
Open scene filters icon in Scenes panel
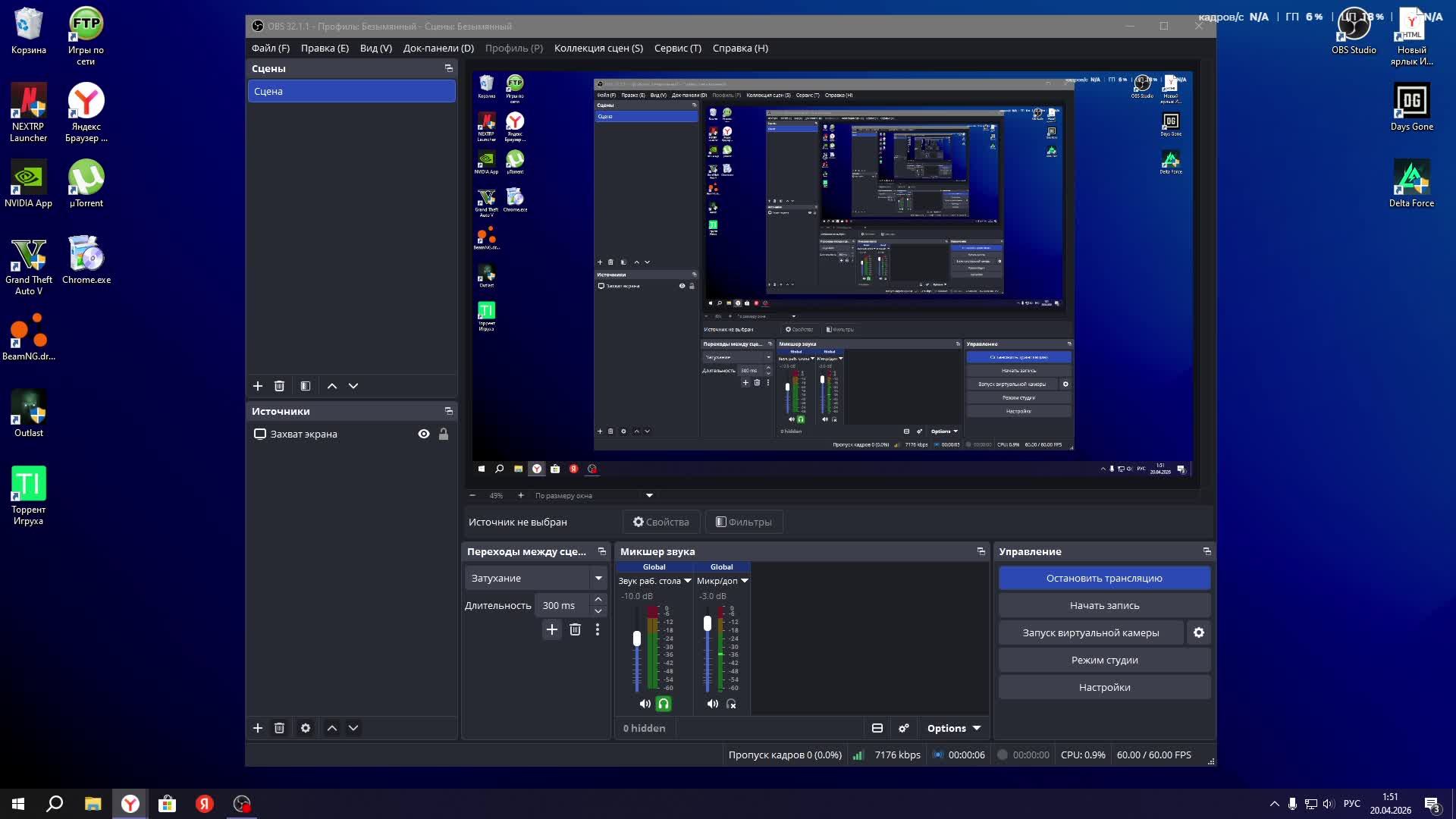click(306, 386)
